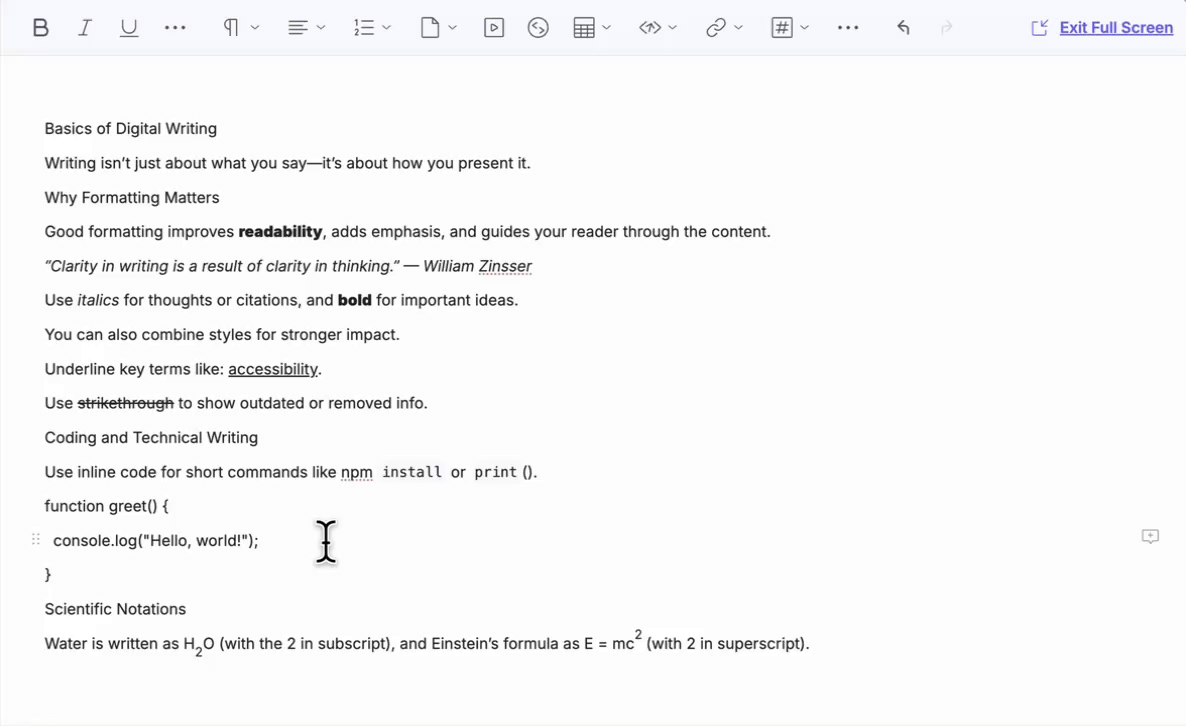
Task: Click the Redo button
Action: 946,27
